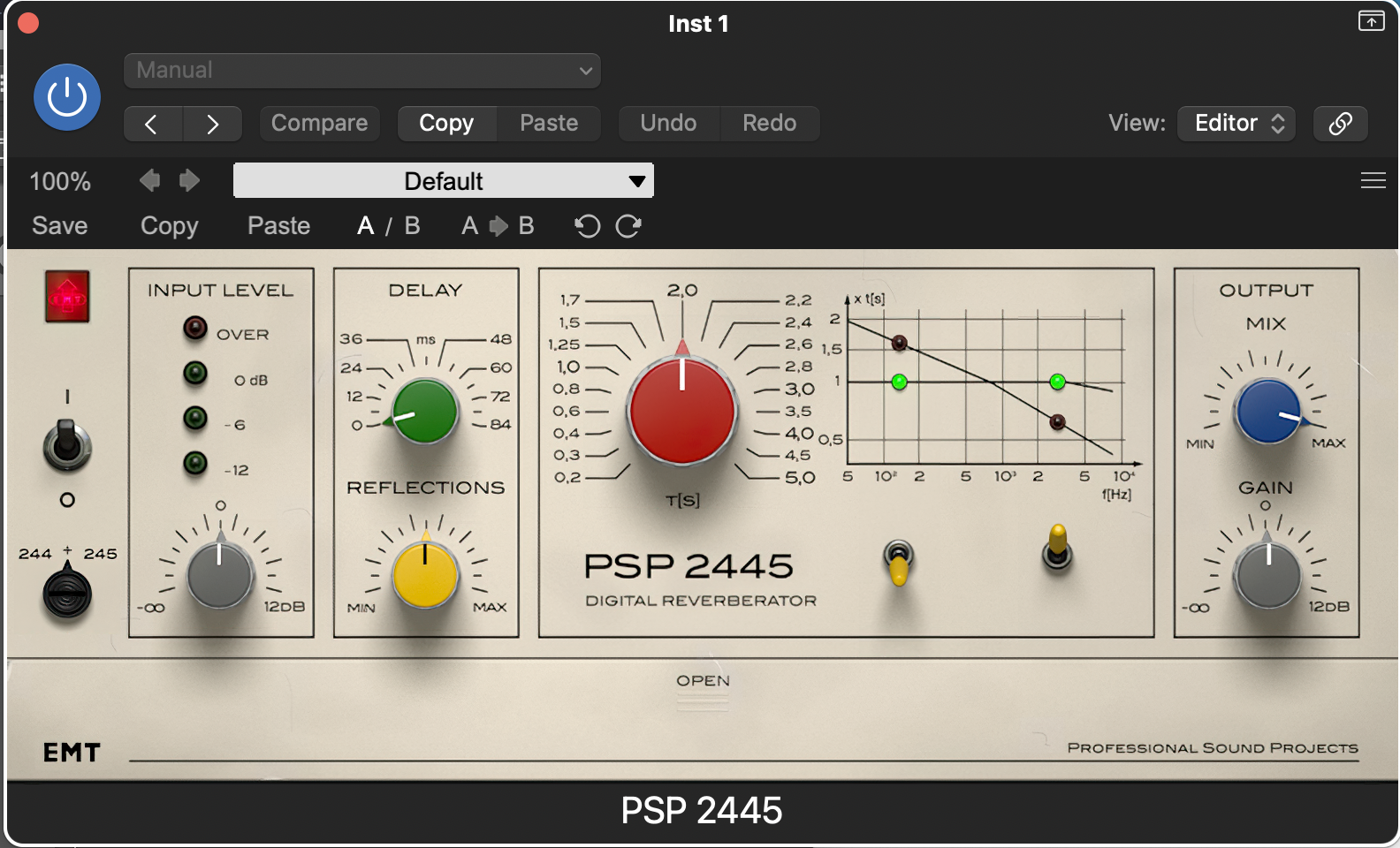1400x848 pixels.
Task: Click the yellow Reflections knob
Action: [x=425, y=575]
